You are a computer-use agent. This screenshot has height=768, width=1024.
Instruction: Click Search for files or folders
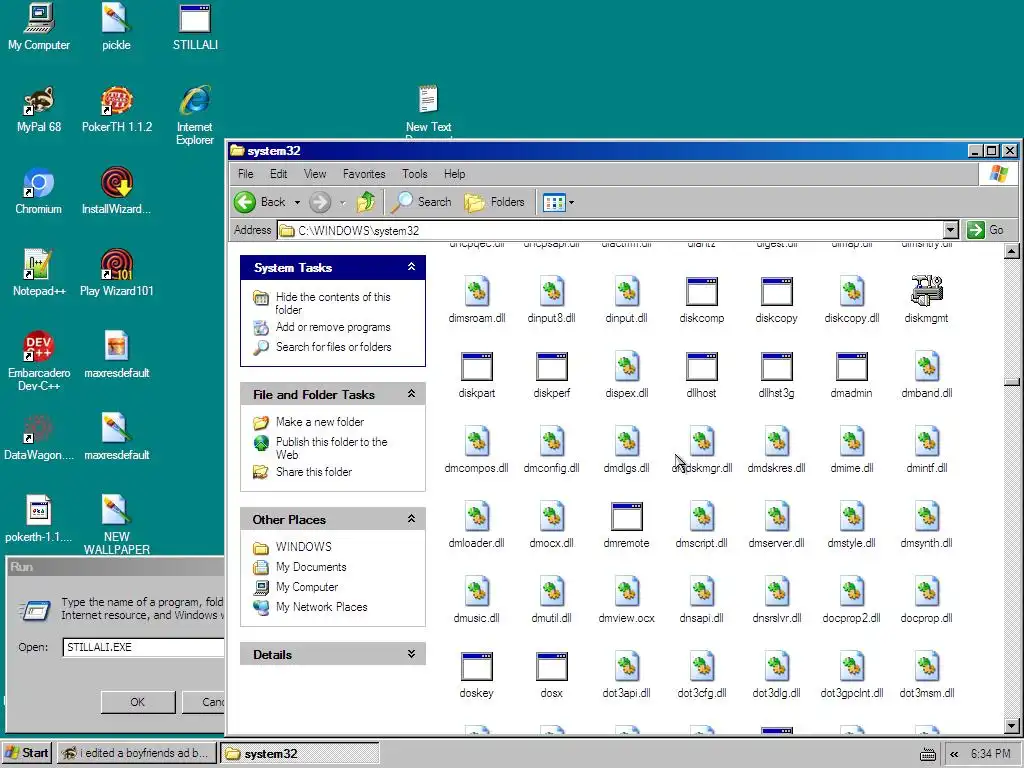coord(334,347)
